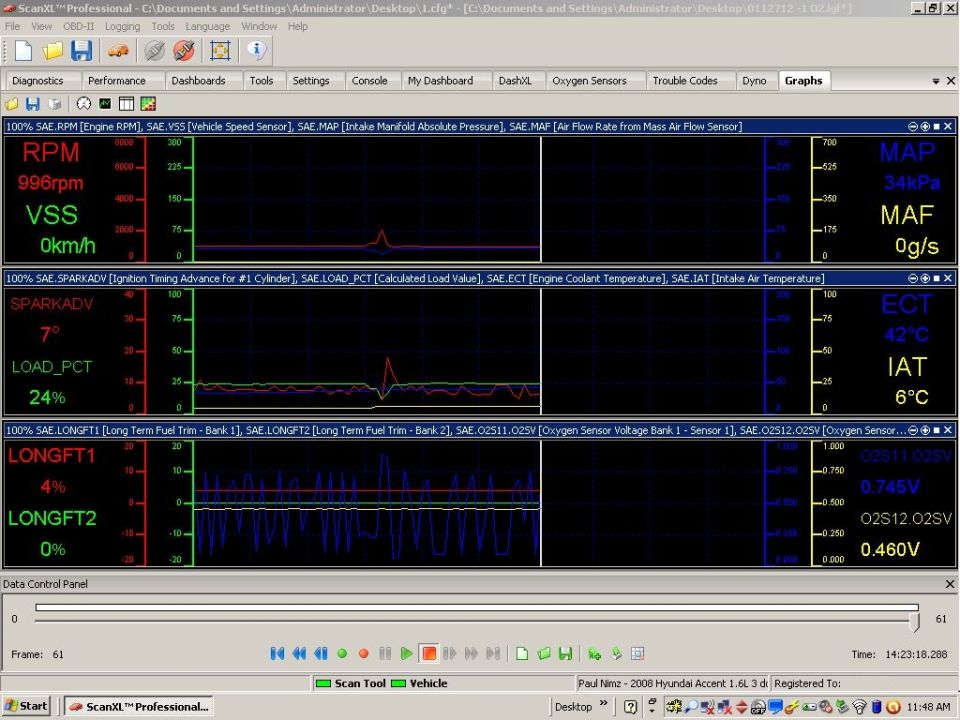Step forward one frame in playback
Viewport: 960px width, 720px height.
click(450, 654)
